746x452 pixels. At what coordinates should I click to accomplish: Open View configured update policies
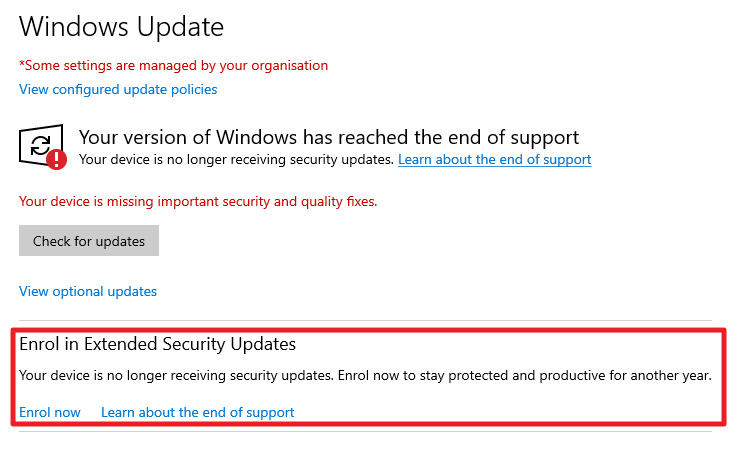pos(118,89)
